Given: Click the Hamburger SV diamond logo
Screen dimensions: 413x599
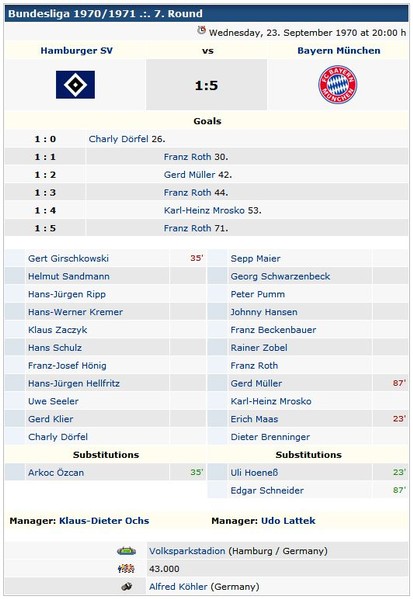Looking at the screenshot, I should (75, 85).
